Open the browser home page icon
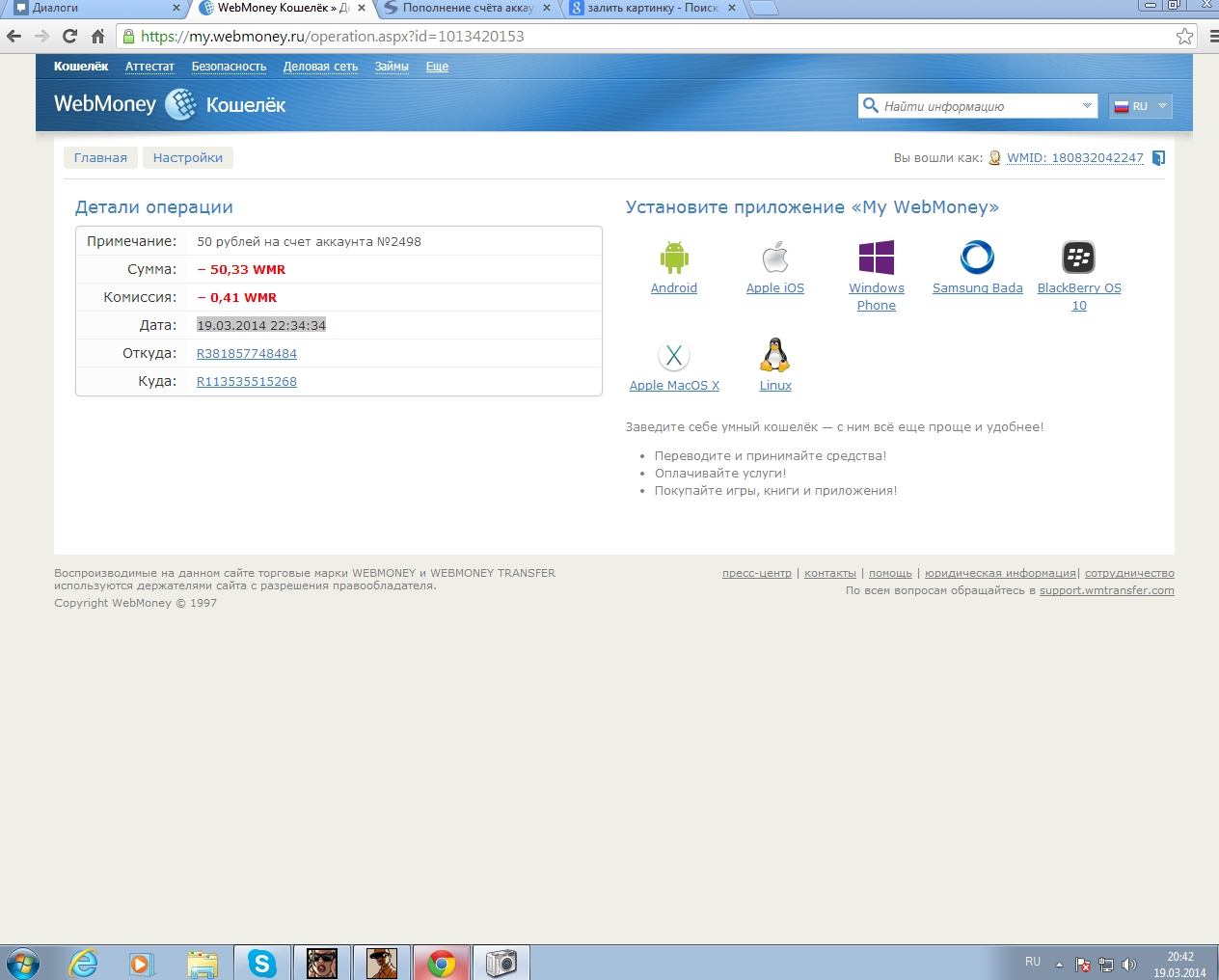The image size is (1219, 980). [97, 37]
